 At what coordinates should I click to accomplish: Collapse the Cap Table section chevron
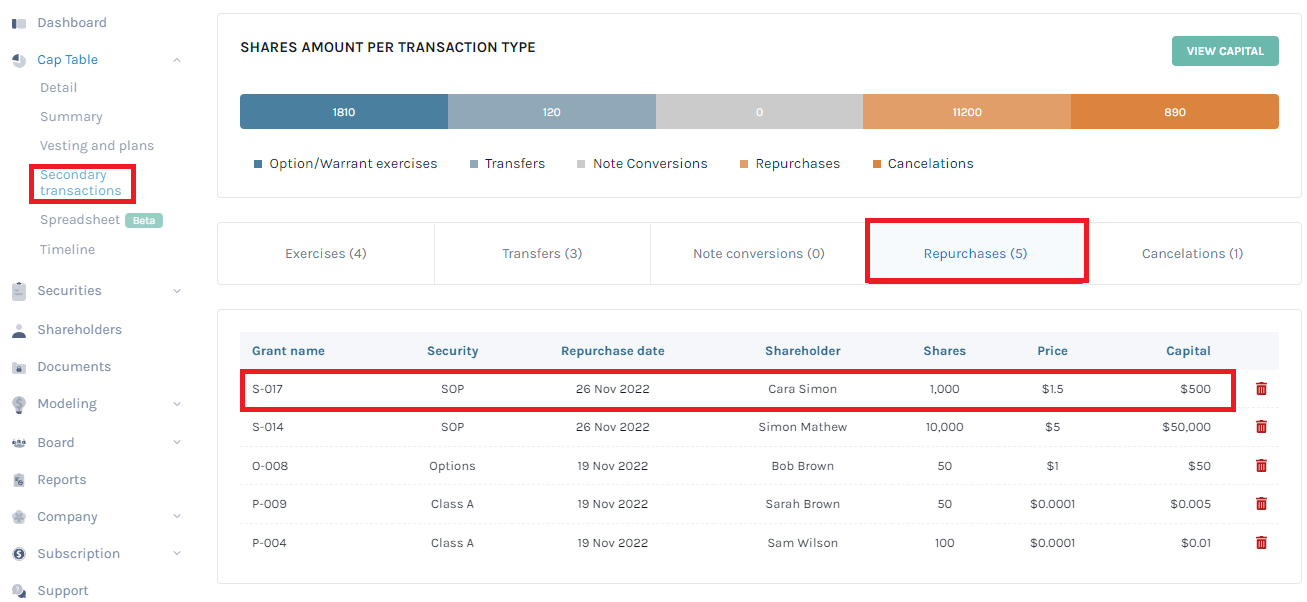[x=177, y=59]
